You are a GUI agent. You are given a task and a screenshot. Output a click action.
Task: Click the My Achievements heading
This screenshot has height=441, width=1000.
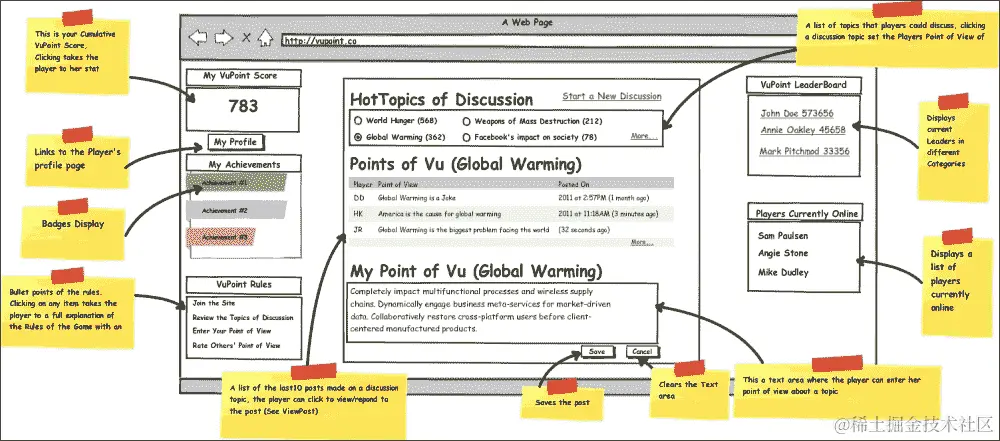coord(244,165)
